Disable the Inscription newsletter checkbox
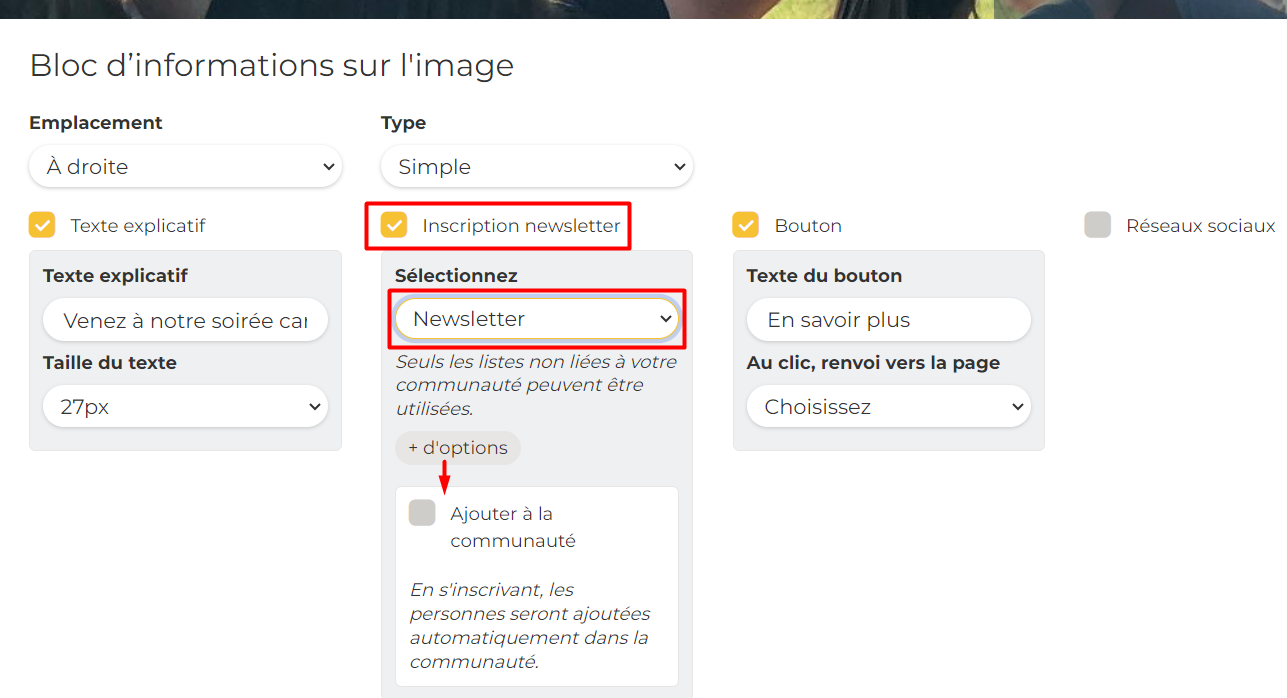Image resolution: width=1287 pixels, height=698 pixels. [x=395, y=225]
